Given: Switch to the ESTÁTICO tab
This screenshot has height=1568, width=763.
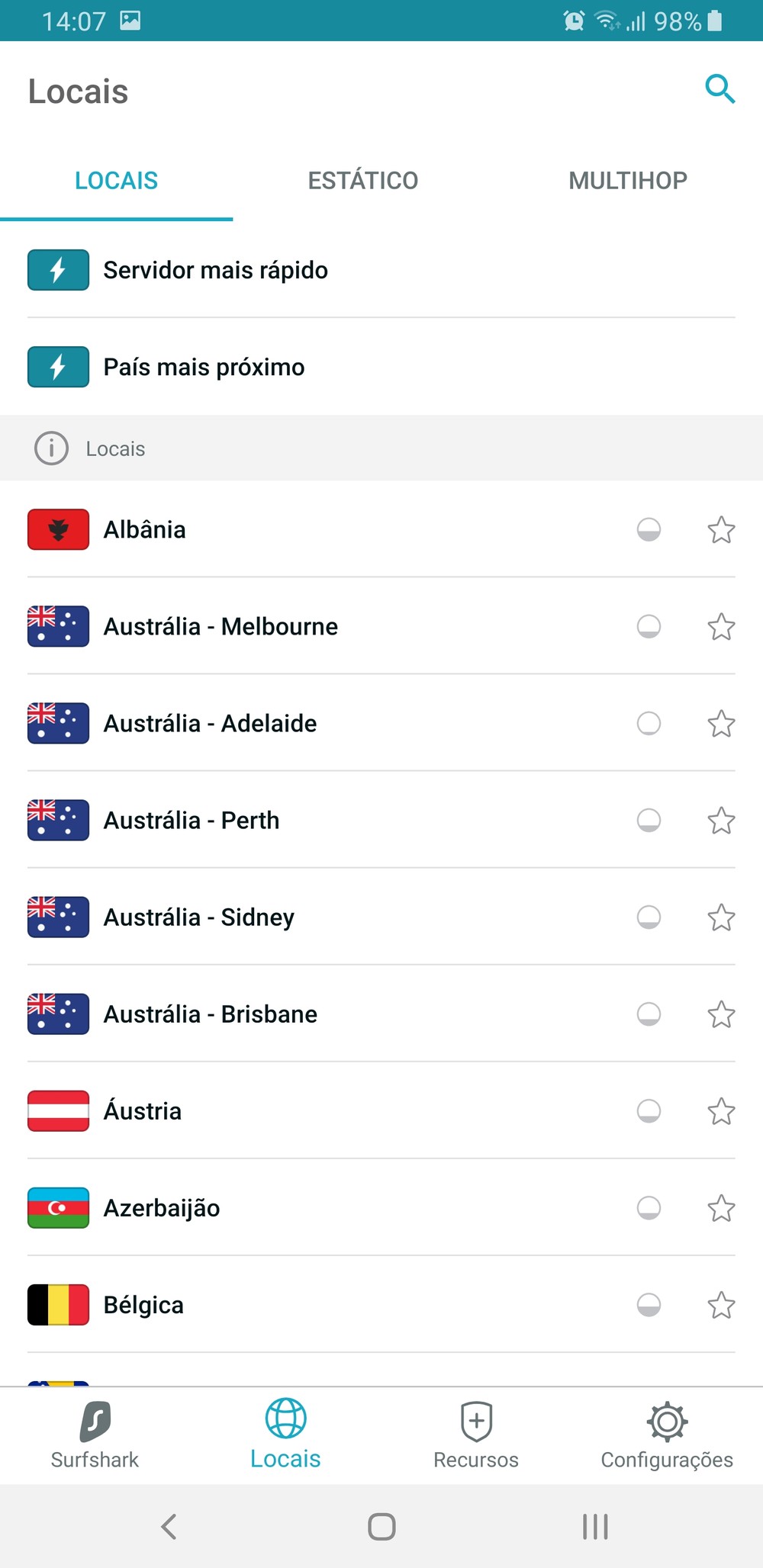Looking at the screenshot, I should 363,181.
